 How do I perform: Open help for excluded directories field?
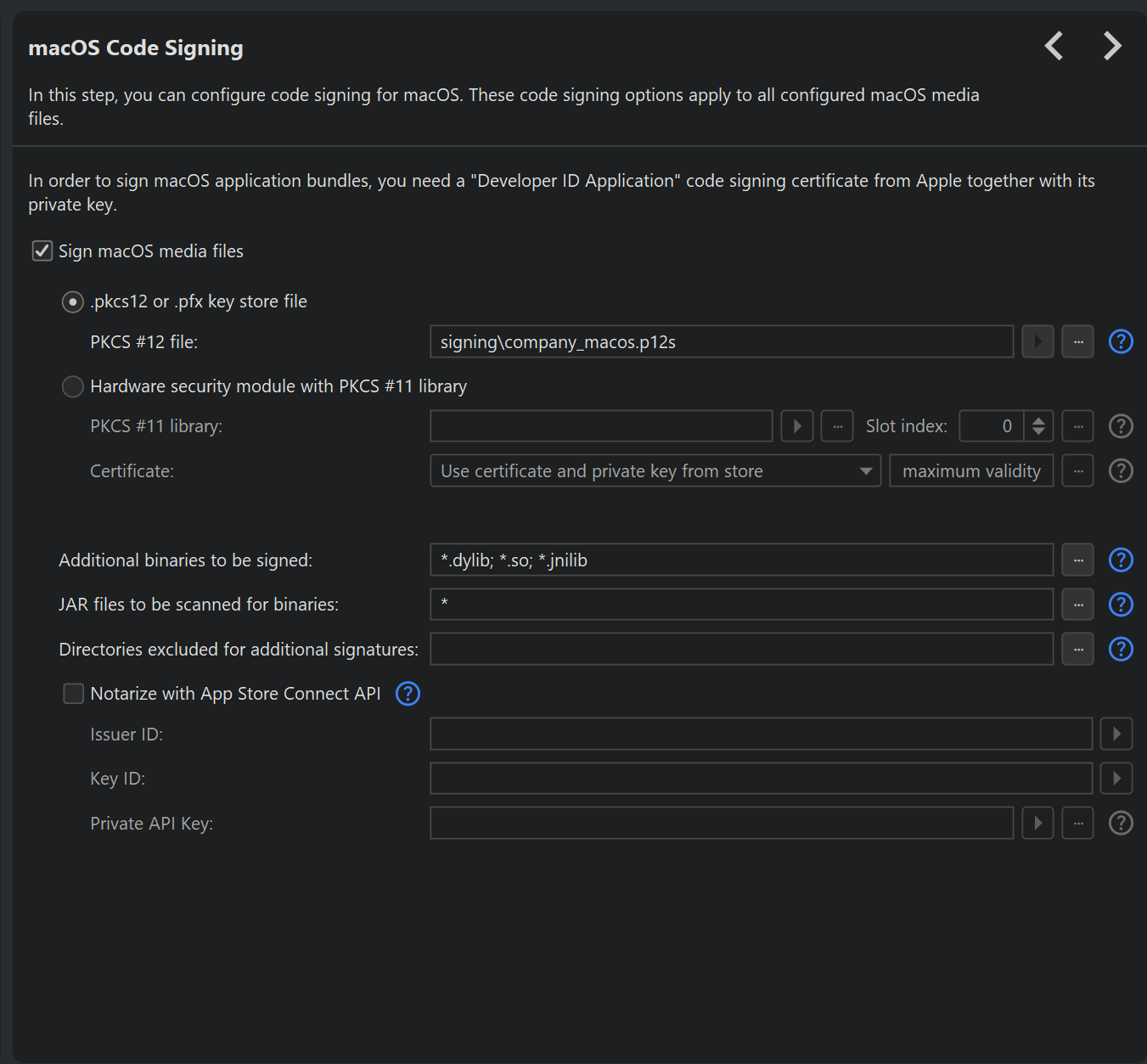pos(1121,649)
